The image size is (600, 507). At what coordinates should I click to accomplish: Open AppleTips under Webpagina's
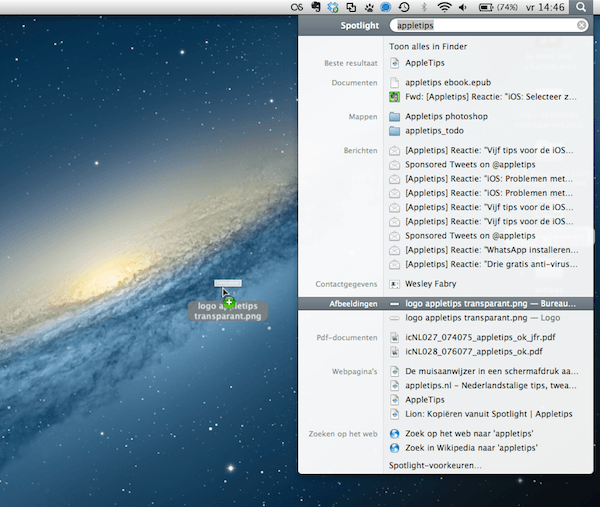(425, 400)
